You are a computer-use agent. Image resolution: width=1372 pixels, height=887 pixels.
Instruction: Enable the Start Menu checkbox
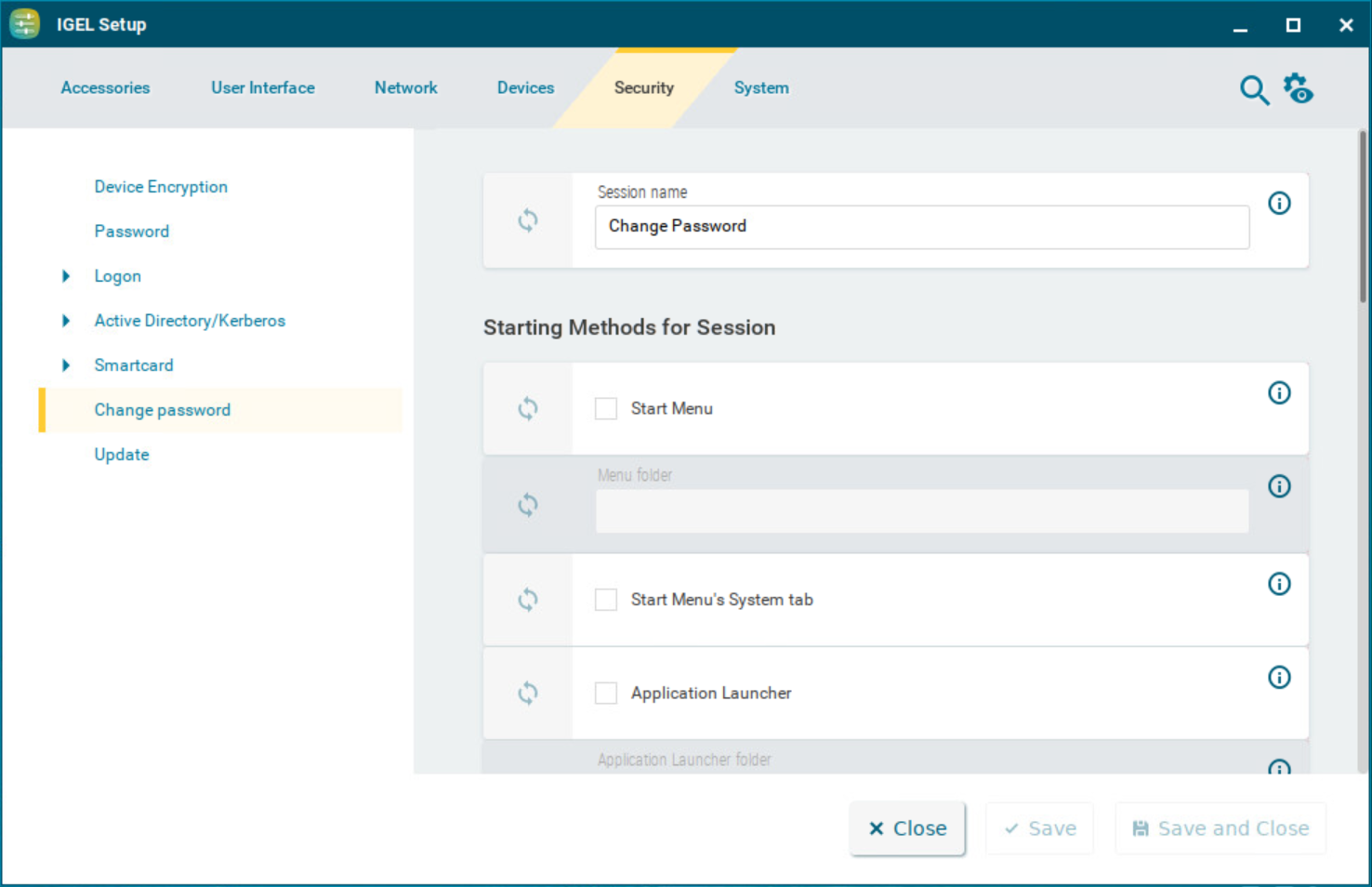pos(606,409)
